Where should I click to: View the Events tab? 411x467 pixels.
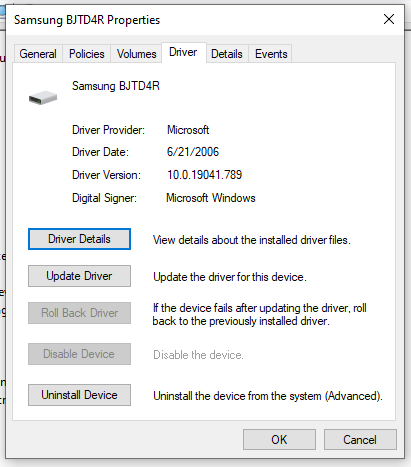pyautogui.click(x=271, y=54)
